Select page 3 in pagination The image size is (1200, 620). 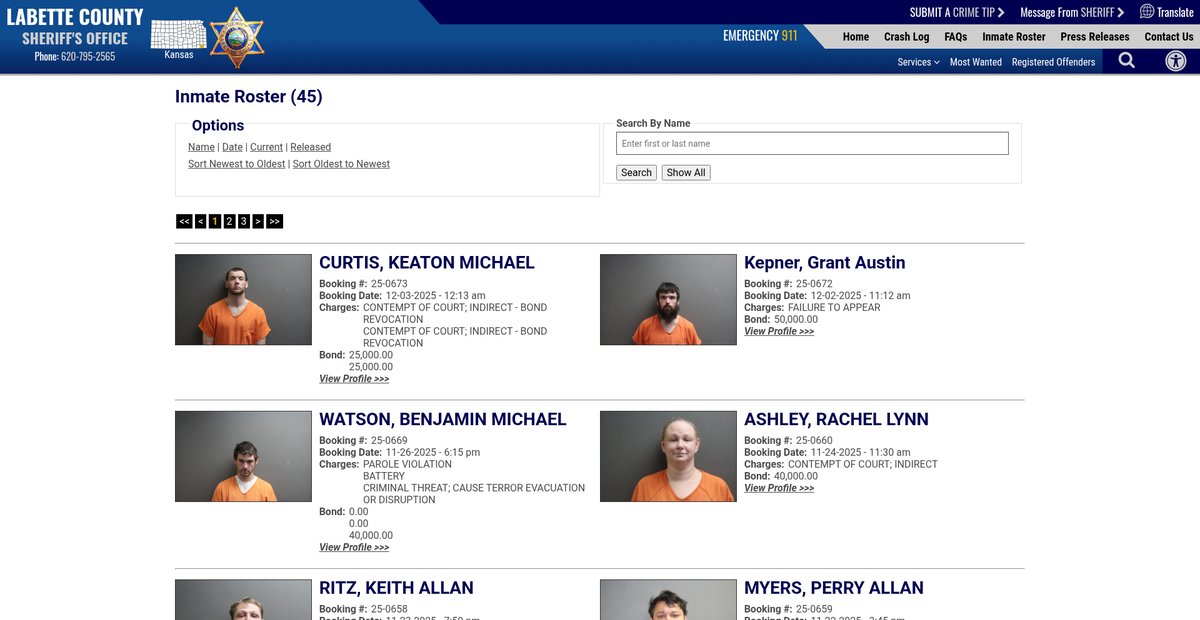(x=244, y=221)
